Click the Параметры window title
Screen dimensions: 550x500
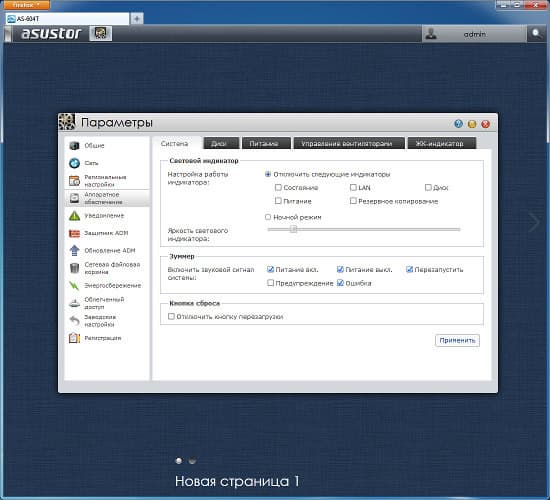pyautogui.click(x=117, y=123)
